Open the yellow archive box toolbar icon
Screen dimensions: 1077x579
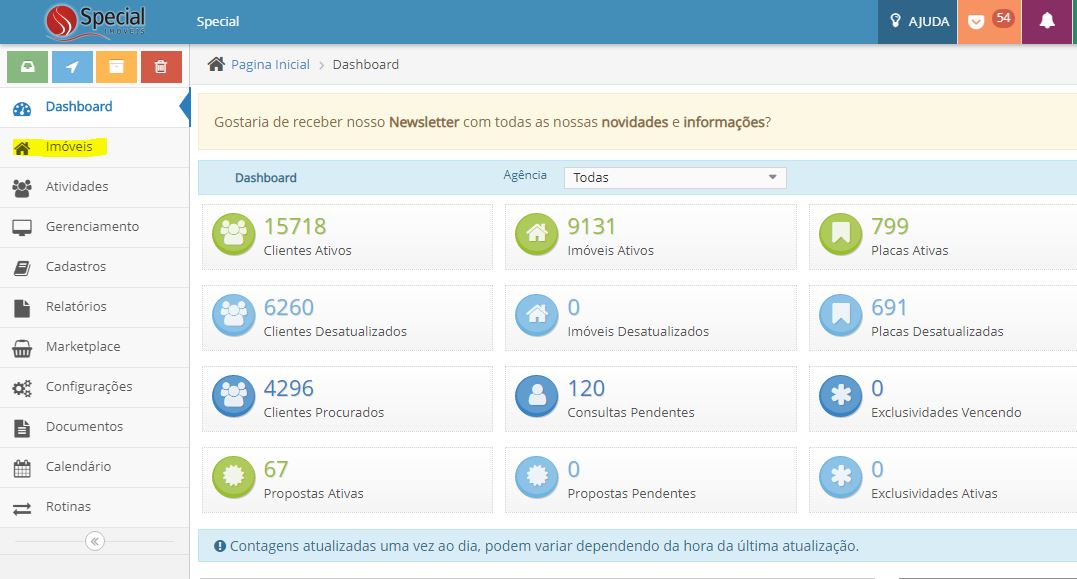(x=116, y=66)
